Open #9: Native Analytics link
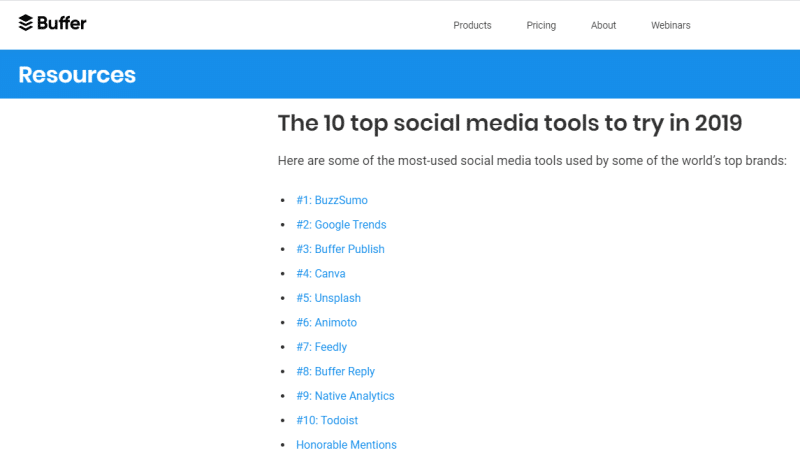This screenshot has height=469, width=800. 345,396
